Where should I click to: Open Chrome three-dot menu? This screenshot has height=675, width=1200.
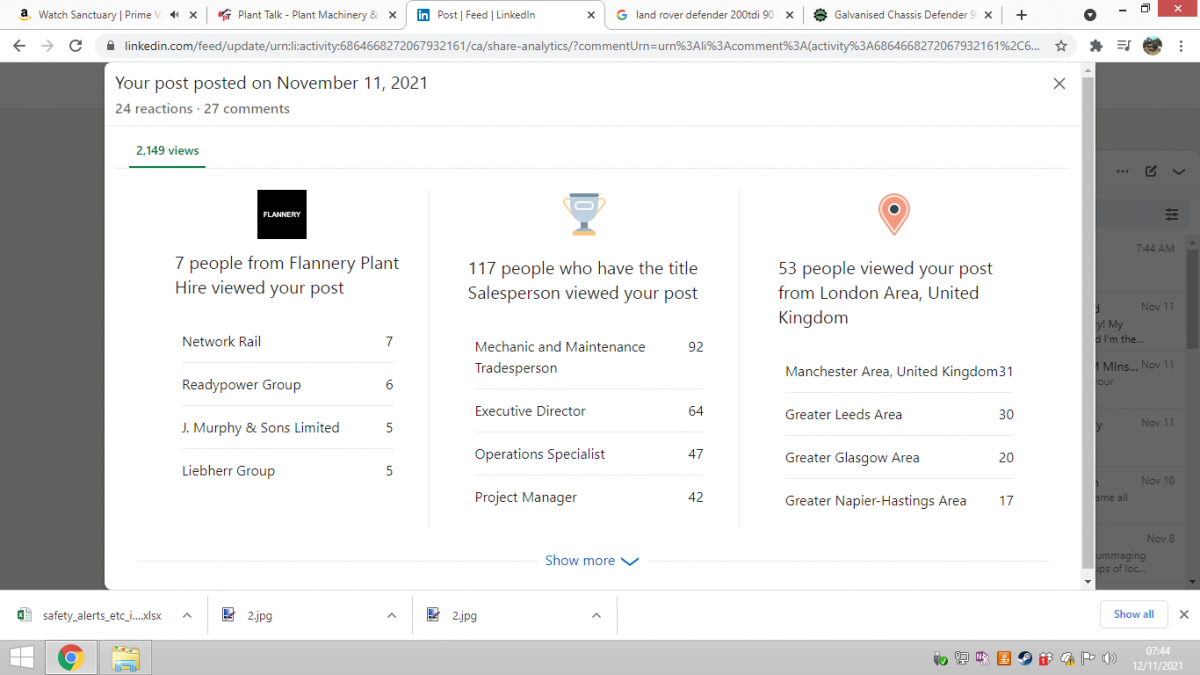click(x=1180, y=46)
